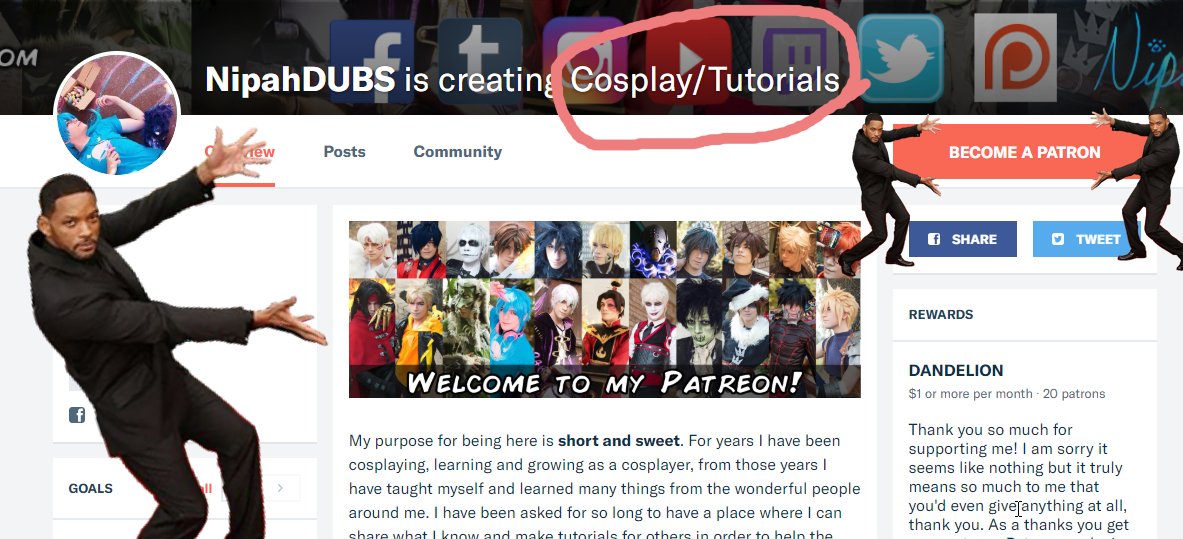The image size is (1183, 539).
Task: Click the REWARDS section heading
Action: click(941, 315)
